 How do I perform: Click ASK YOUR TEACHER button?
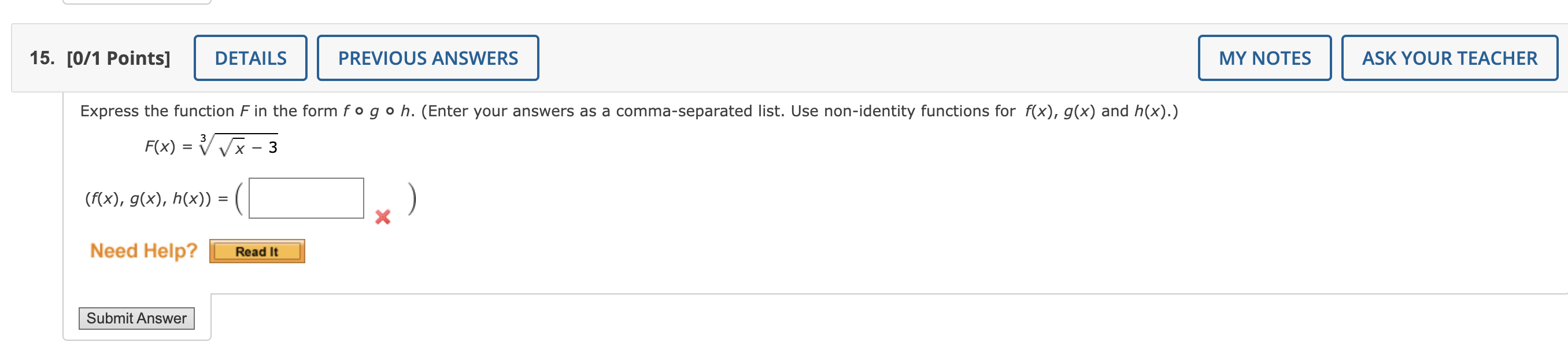(x=1449, y=58)
